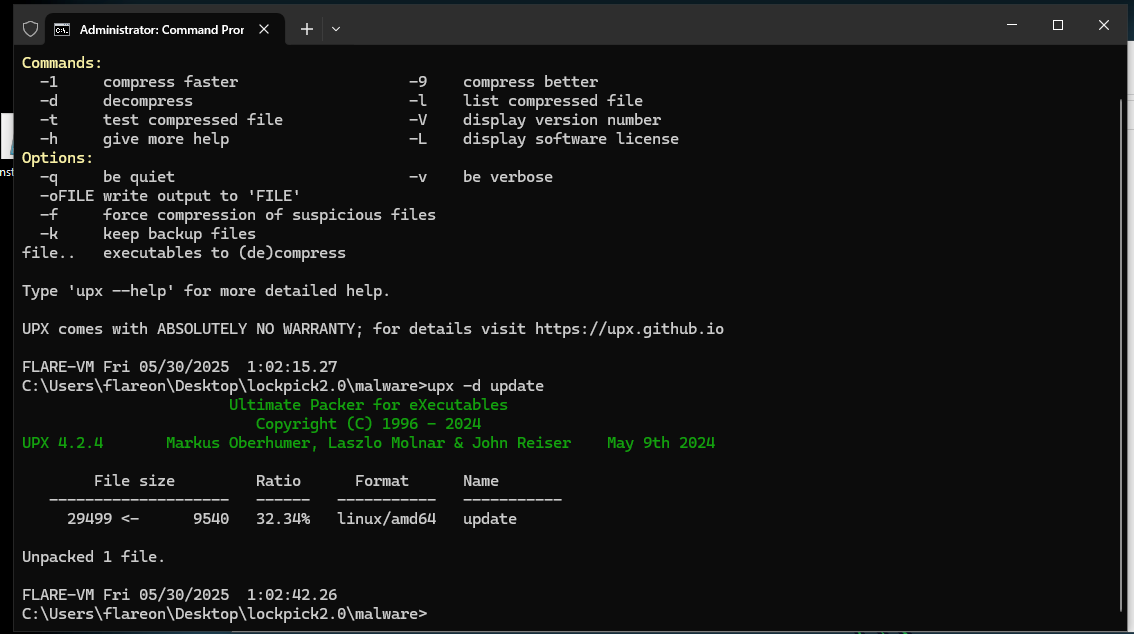
Task: Close the Command Prompt tab
Action: tap(264, 29)
